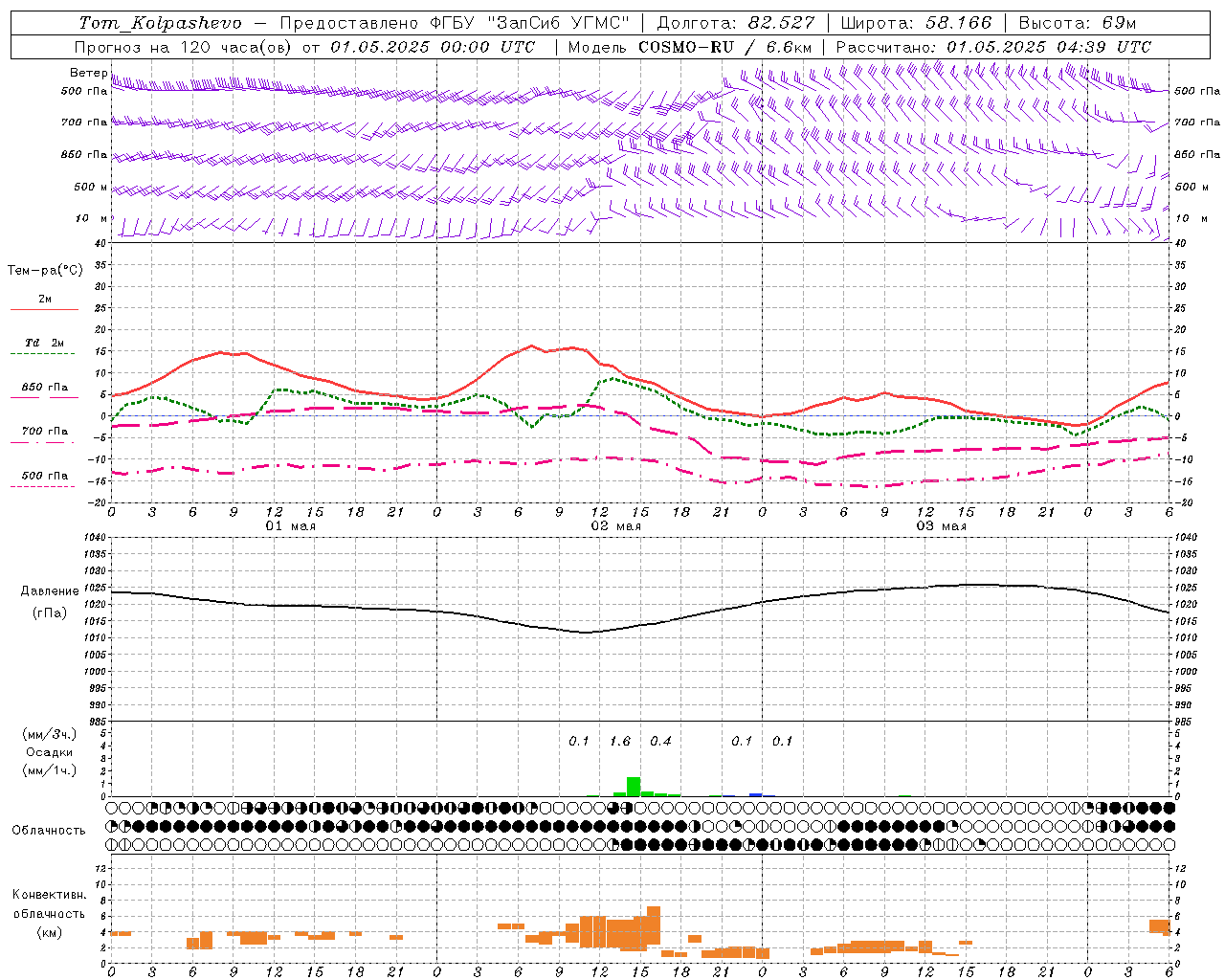Screen dimensions: 1225x980
Task: Select the 03 мая date label
Action: (941, 526)
